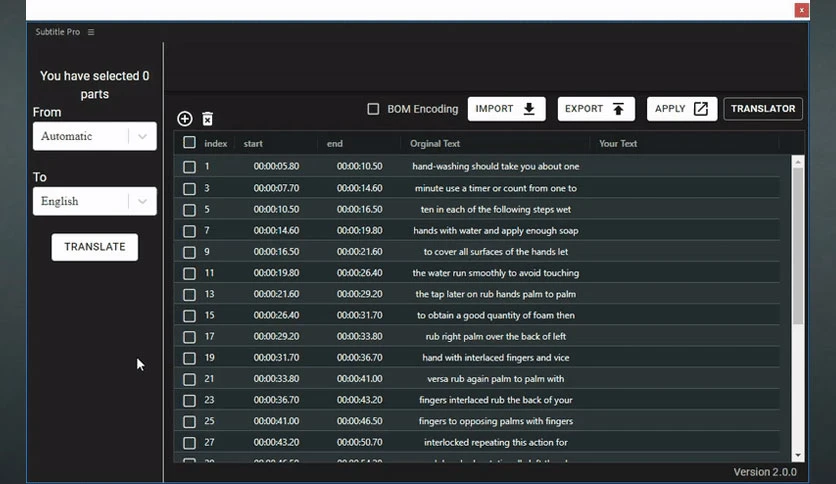The image size is (836, 484).
Task: Select row checkbox for index 9
Action: (x=189, y=252)
